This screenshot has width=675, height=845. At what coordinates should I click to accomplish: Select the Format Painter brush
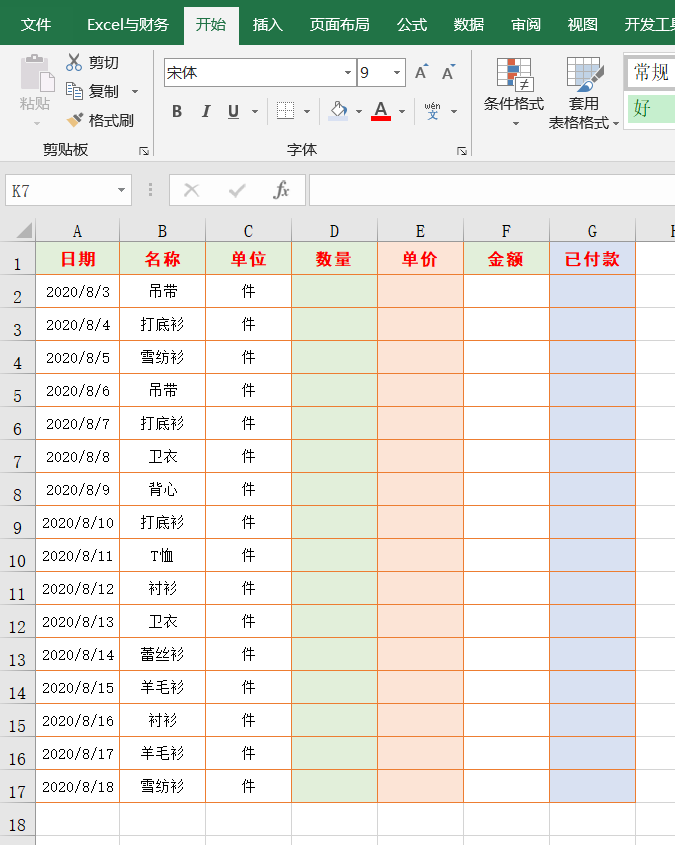pos(74,120)
